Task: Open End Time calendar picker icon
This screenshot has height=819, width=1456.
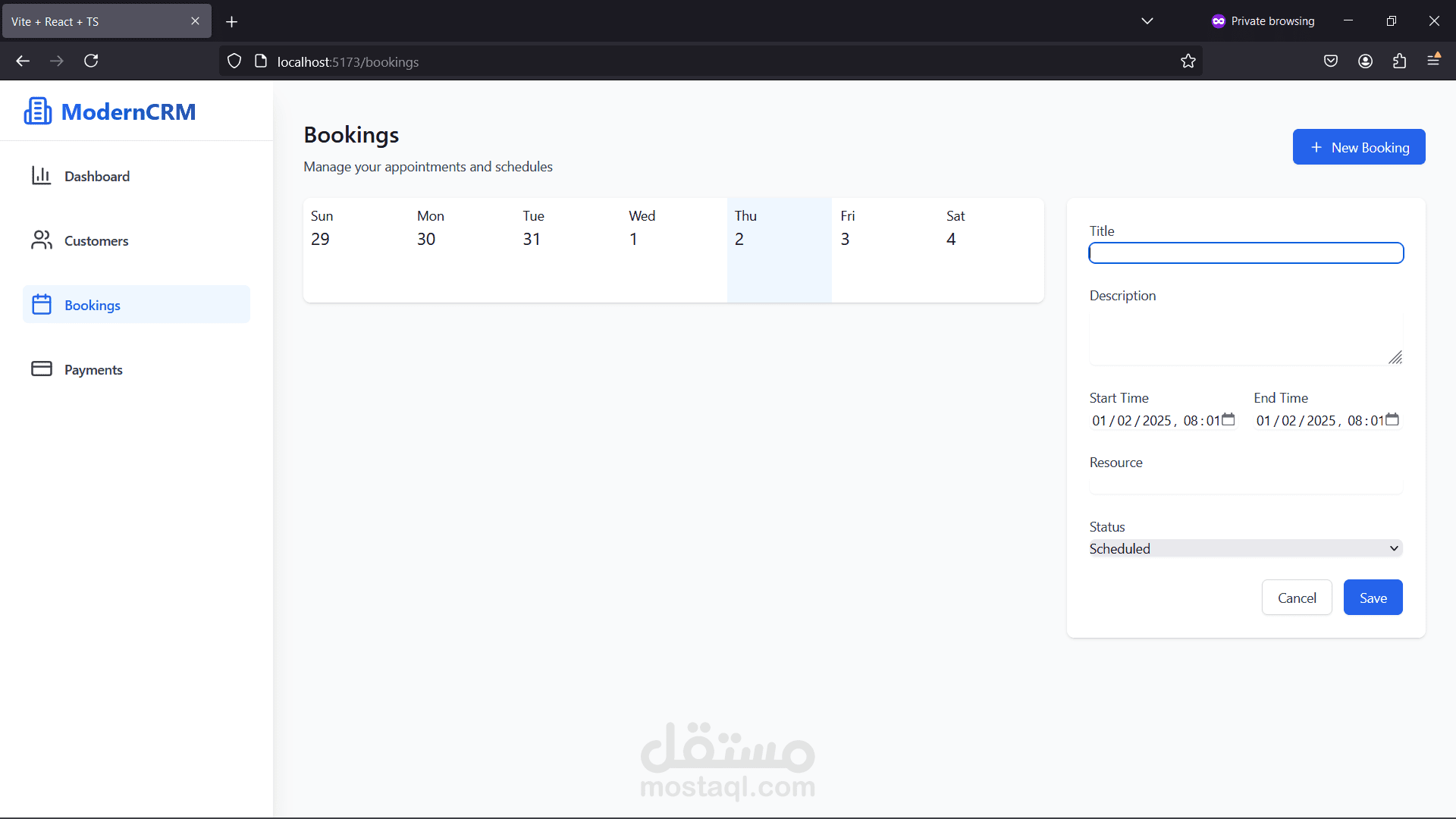Action: click(x=1392, y=419)
